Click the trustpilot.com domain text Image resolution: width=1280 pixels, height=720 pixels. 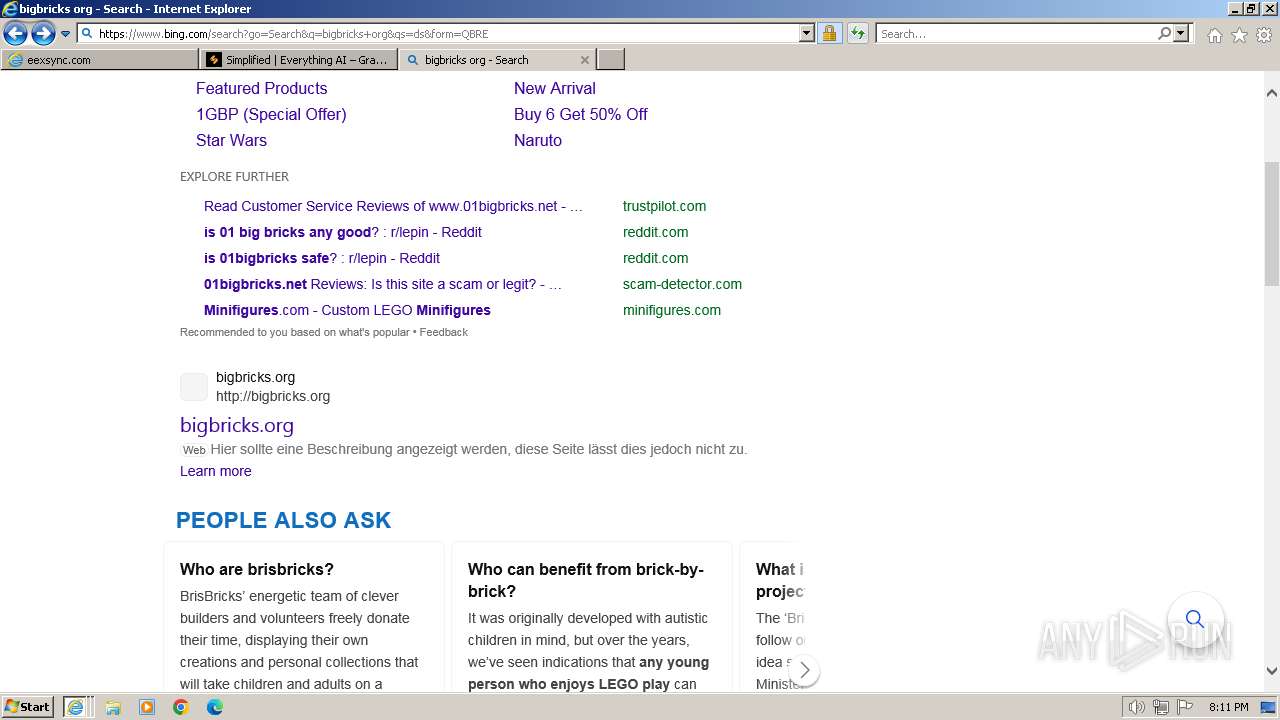[x=664, y=206]
